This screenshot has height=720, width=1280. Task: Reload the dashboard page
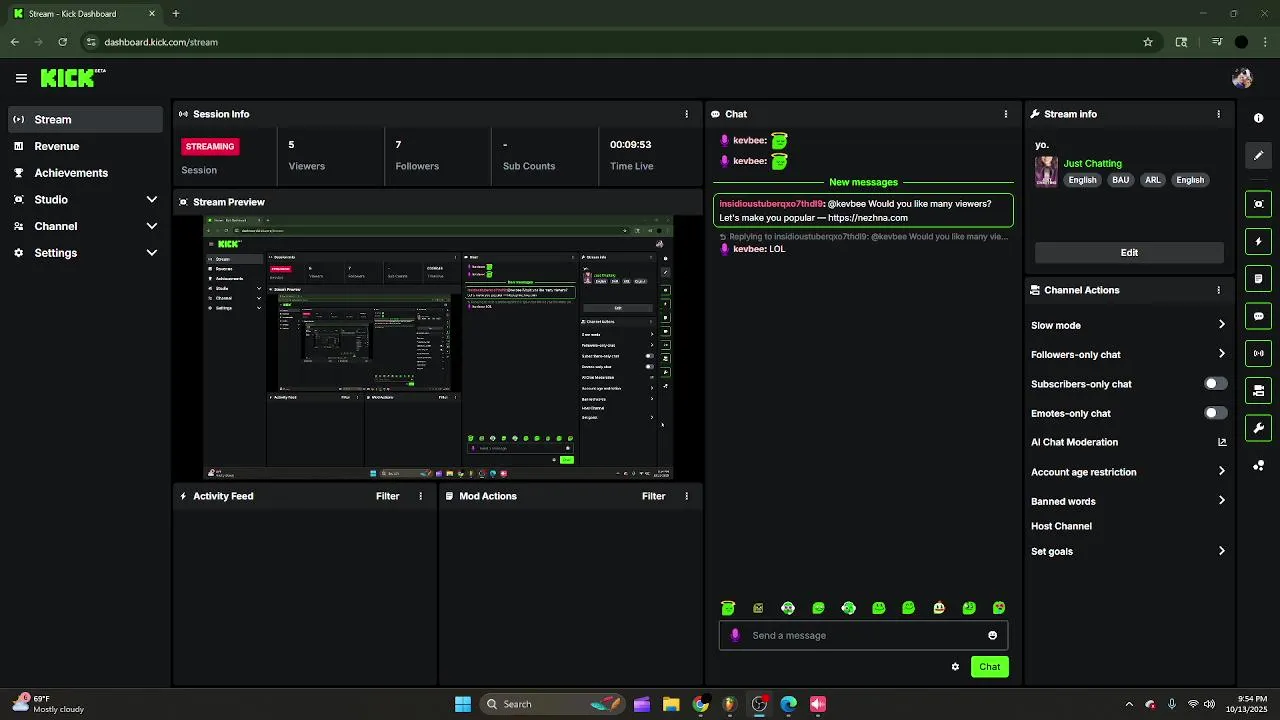(x=62, y=42)
